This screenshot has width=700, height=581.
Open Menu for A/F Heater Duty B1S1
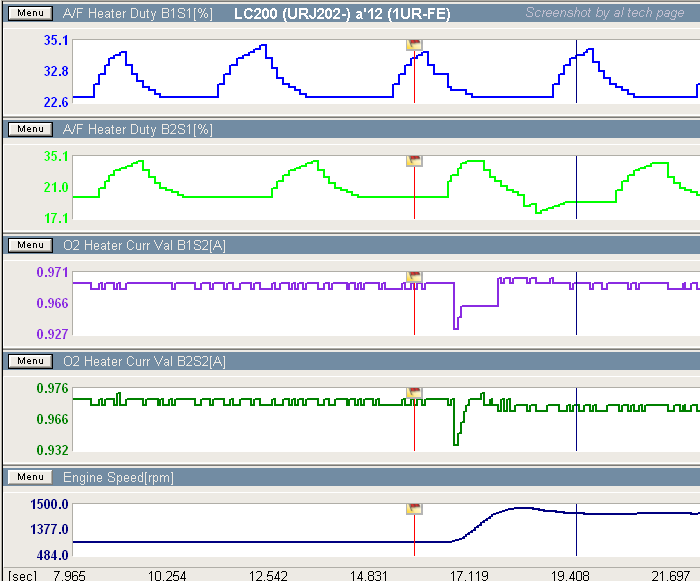29,13
